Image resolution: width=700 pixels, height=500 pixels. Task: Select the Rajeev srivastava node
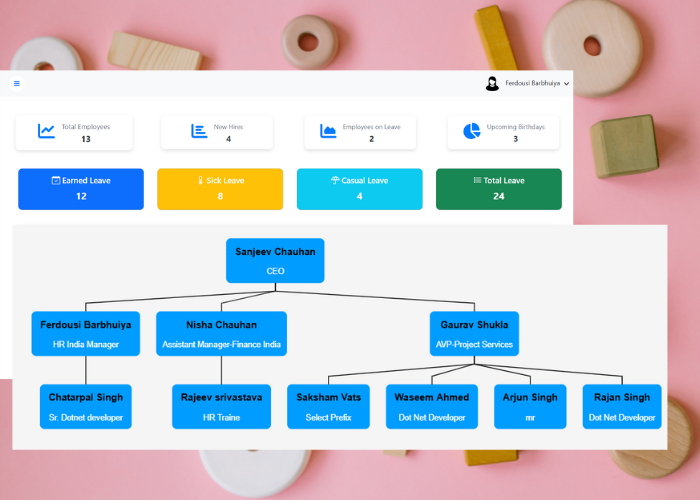221,407
